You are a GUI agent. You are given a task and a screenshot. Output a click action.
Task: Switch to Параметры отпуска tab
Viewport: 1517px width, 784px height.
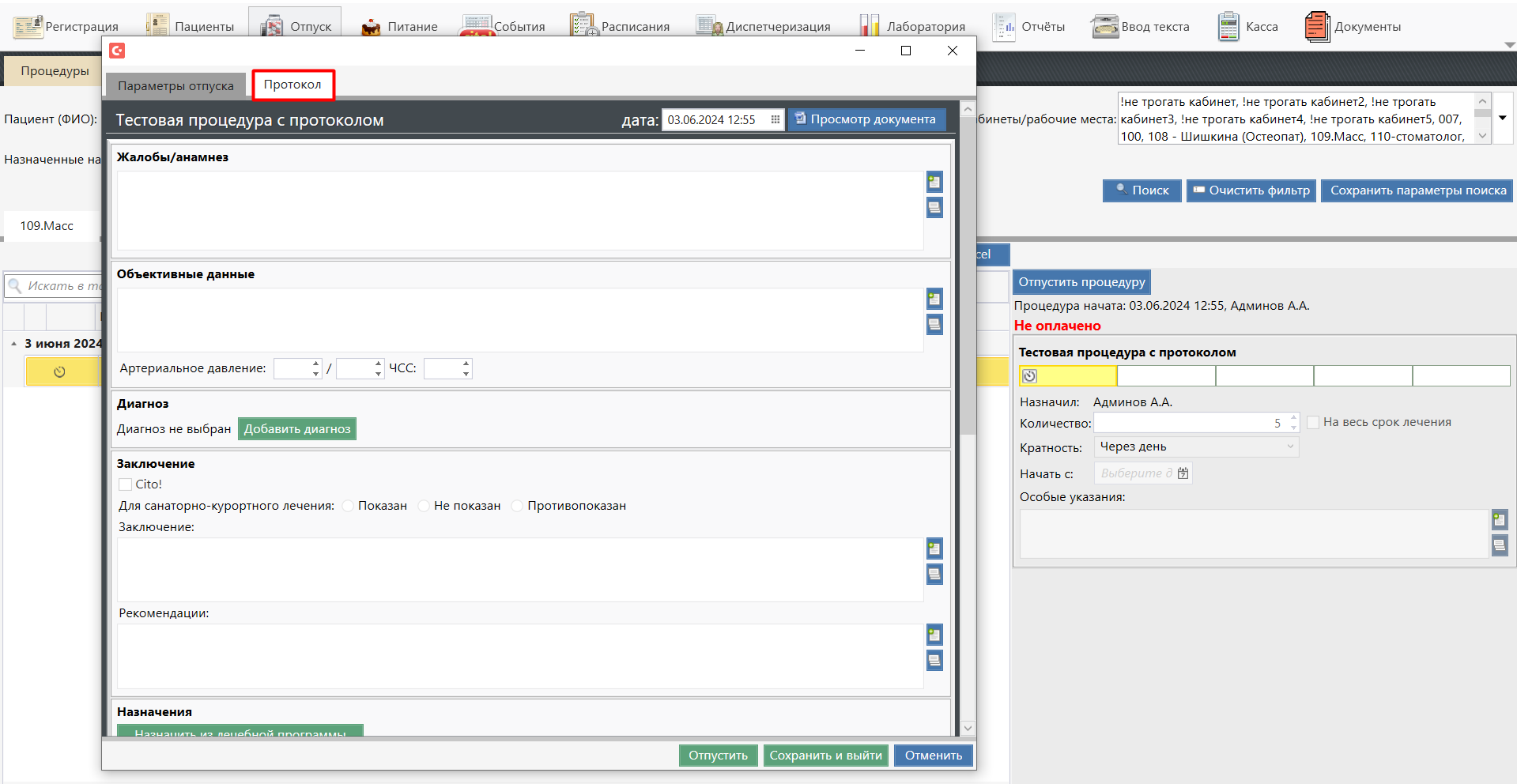click(x=175, y=85)
